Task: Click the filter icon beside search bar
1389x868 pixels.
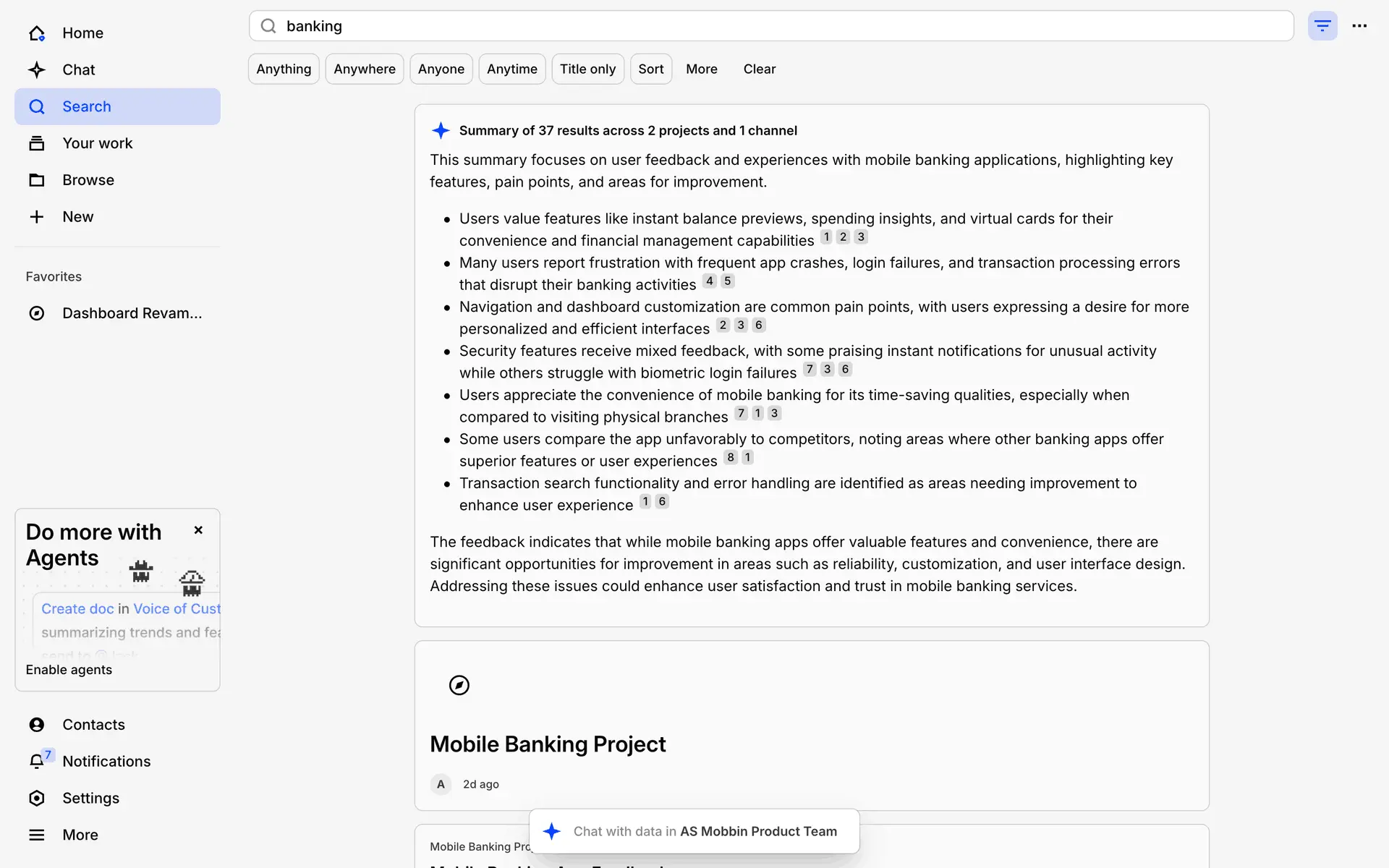Action: coord(1322,26)
